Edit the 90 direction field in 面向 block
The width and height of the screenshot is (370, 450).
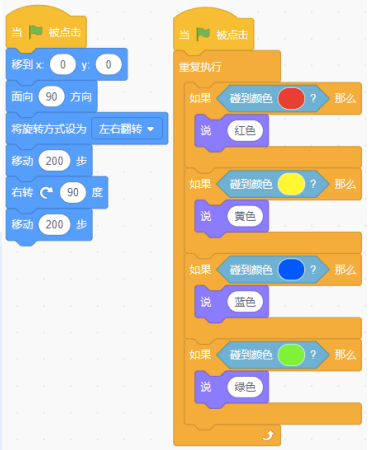pos(51,97)
